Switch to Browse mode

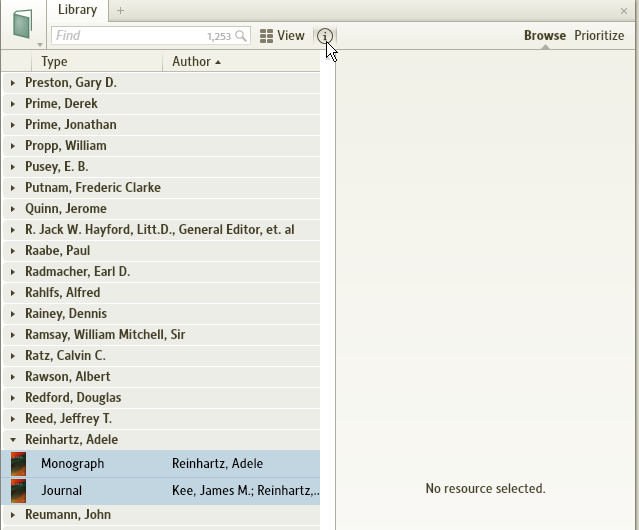click(x=544, y=35)
